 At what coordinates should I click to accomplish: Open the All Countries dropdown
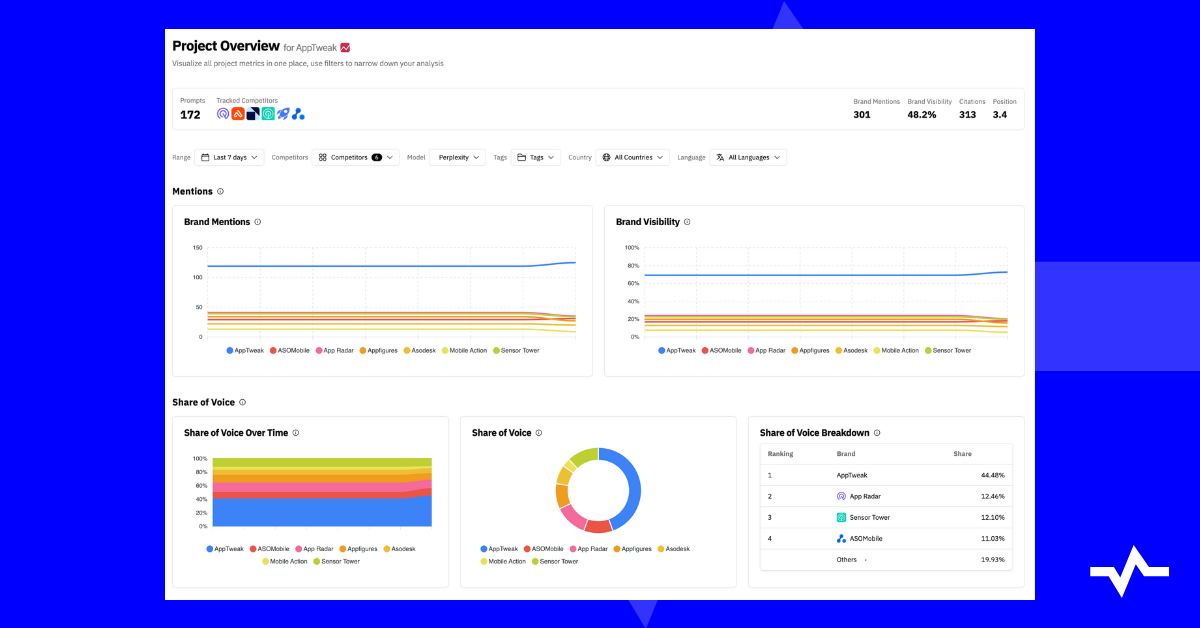click(x=632, y=157)
